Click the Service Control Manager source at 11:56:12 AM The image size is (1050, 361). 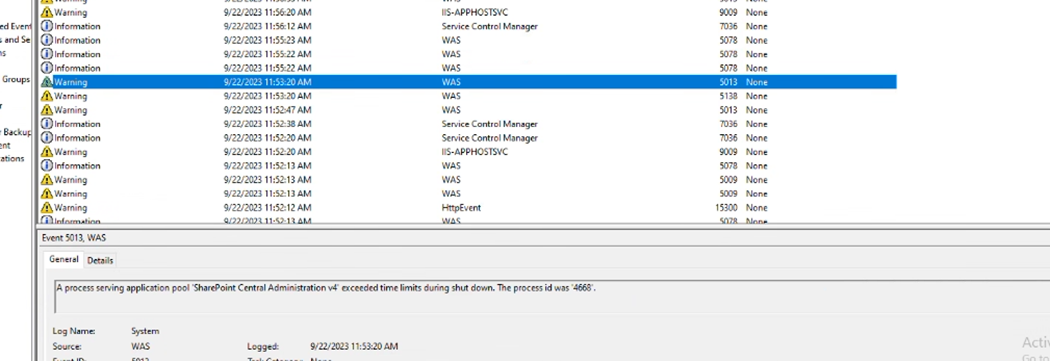[x=490, y=26]
